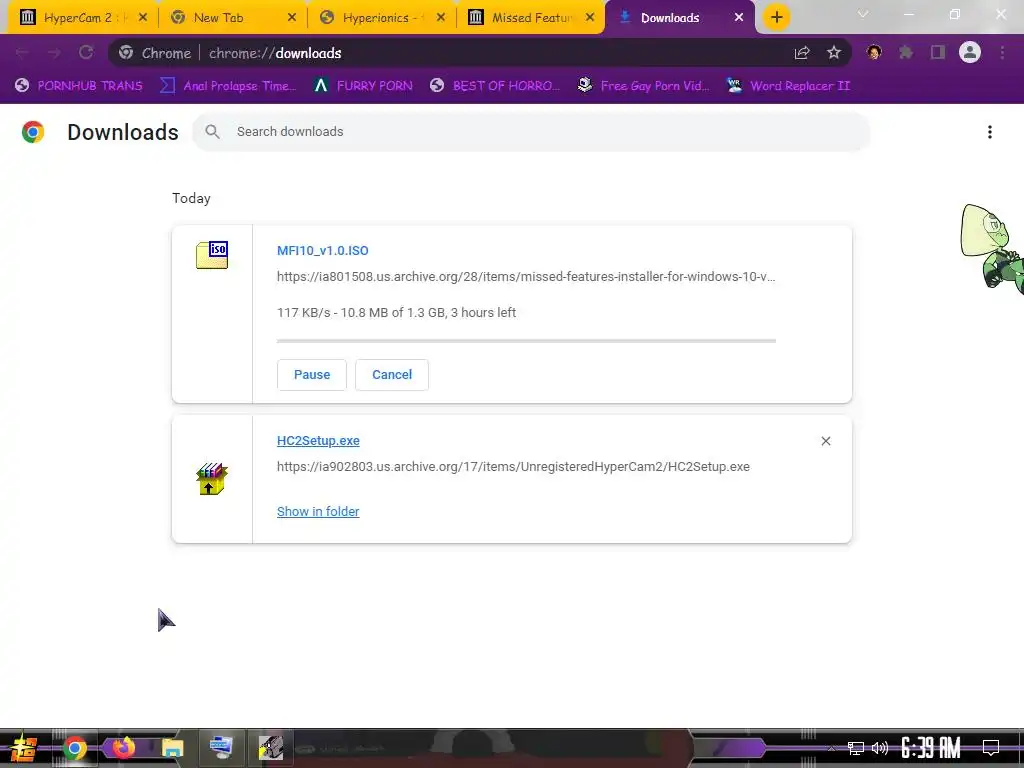
Task: Close the Hyperionics tab
Action: (441, 18)
